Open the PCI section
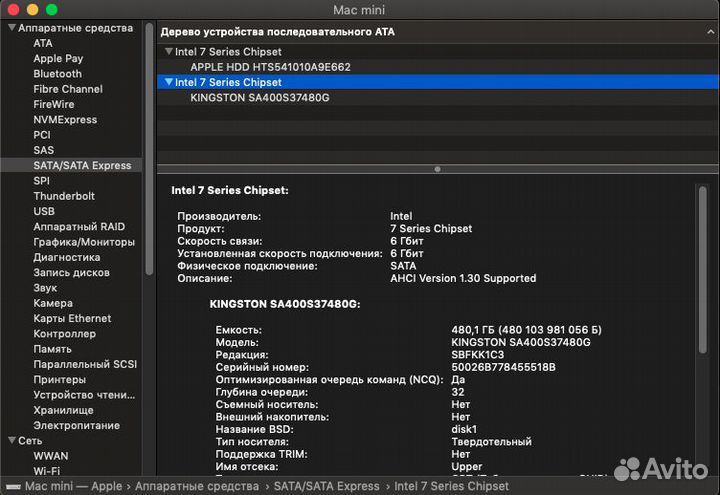 pos(42,135)
